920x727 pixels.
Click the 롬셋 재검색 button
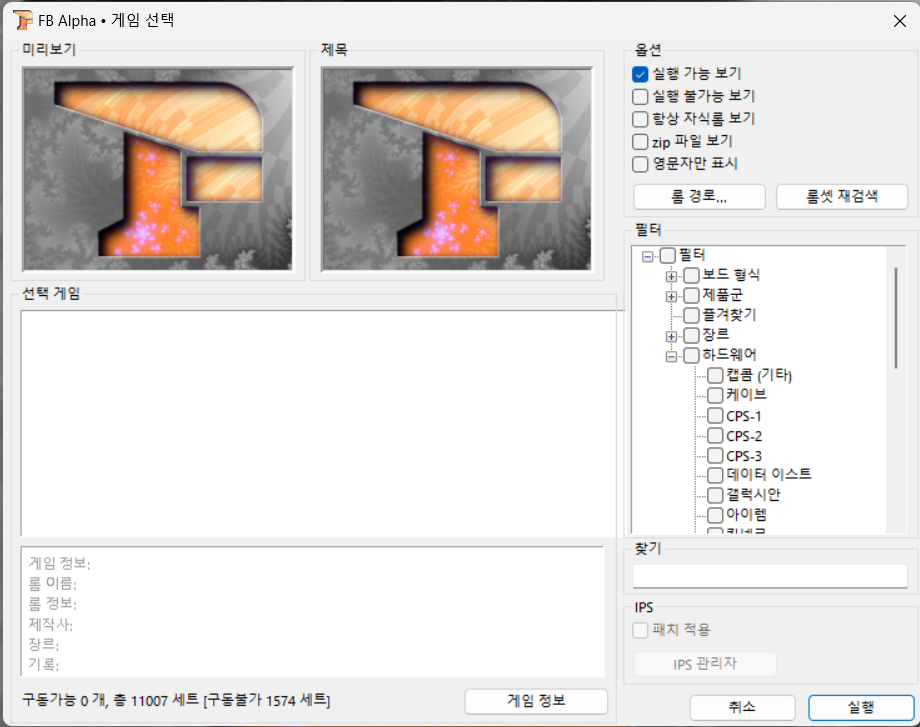click(x=842, y=197)
